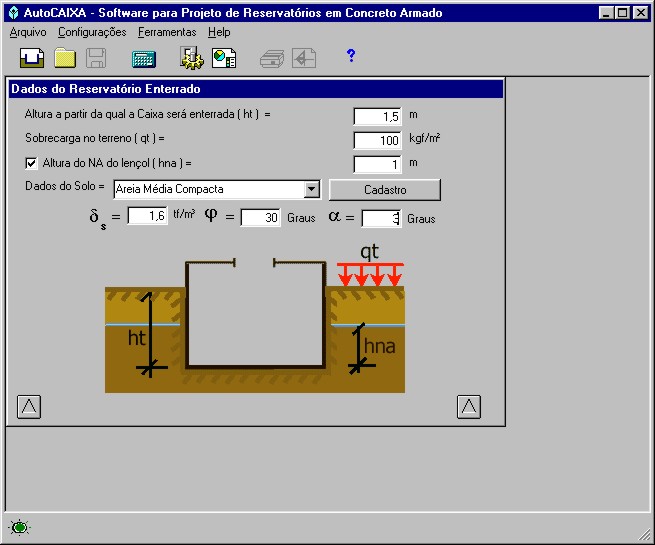The width and height of the screenshot is (655, 545).
Task: Focus the alpha angle input field
Action: [x=381, y=218]
